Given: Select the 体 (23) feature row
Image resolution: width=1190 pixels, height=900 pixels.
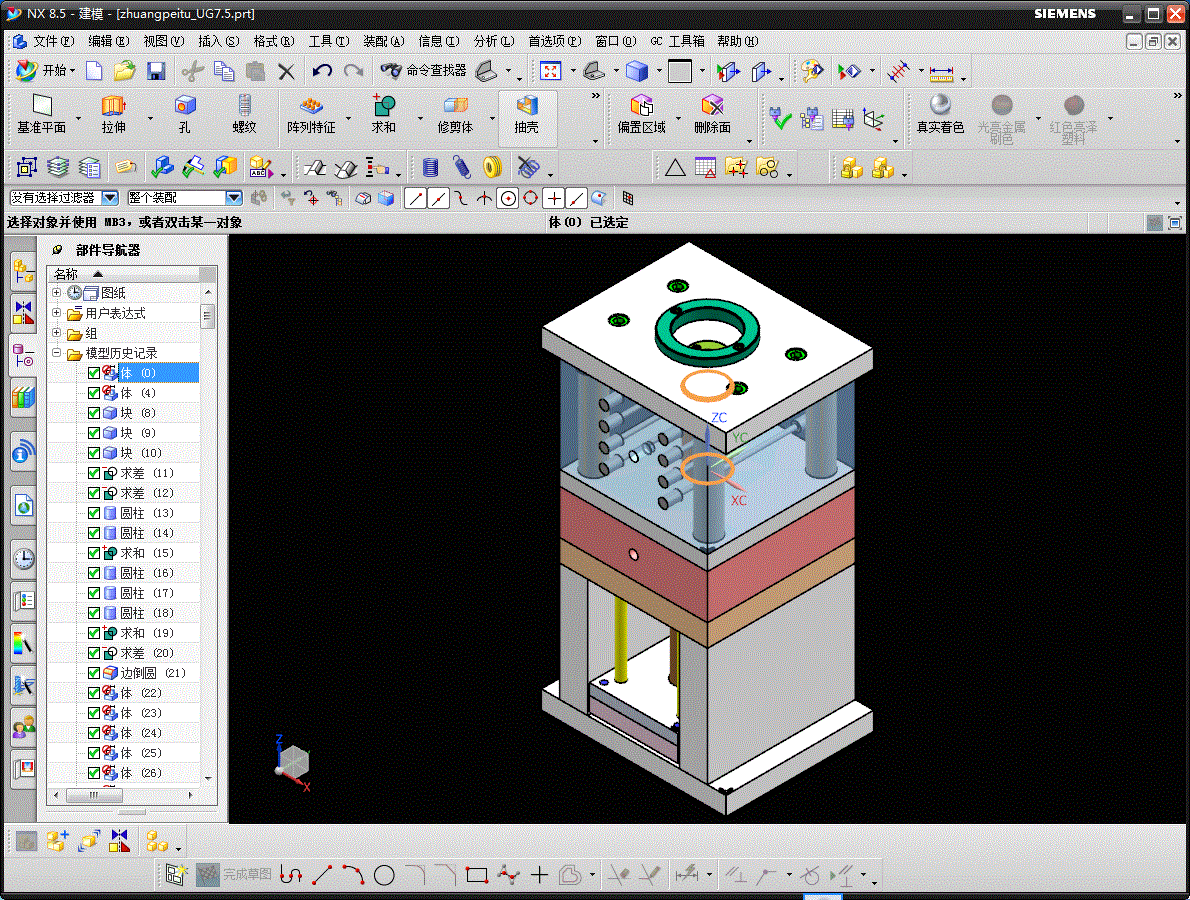Looking at the screenshot, I should point(140,713).
